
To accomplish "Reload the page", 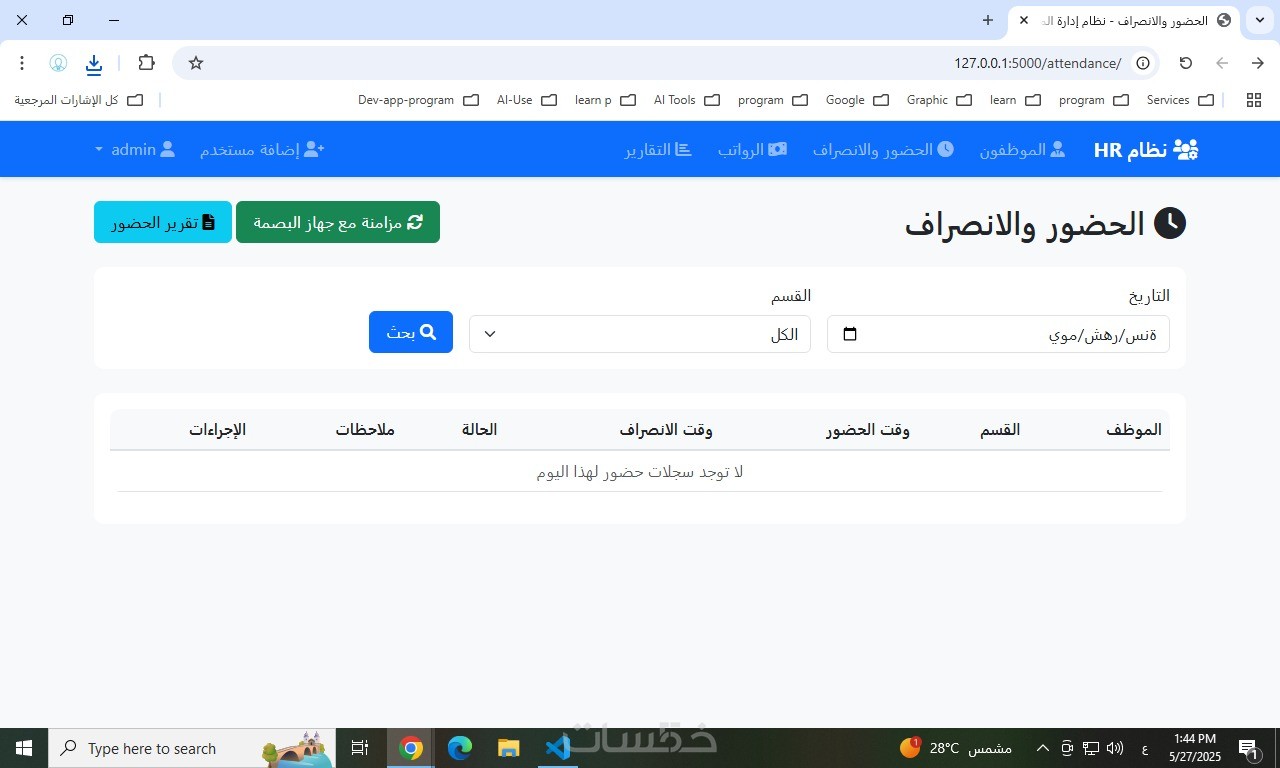I will pos(1186,63).
